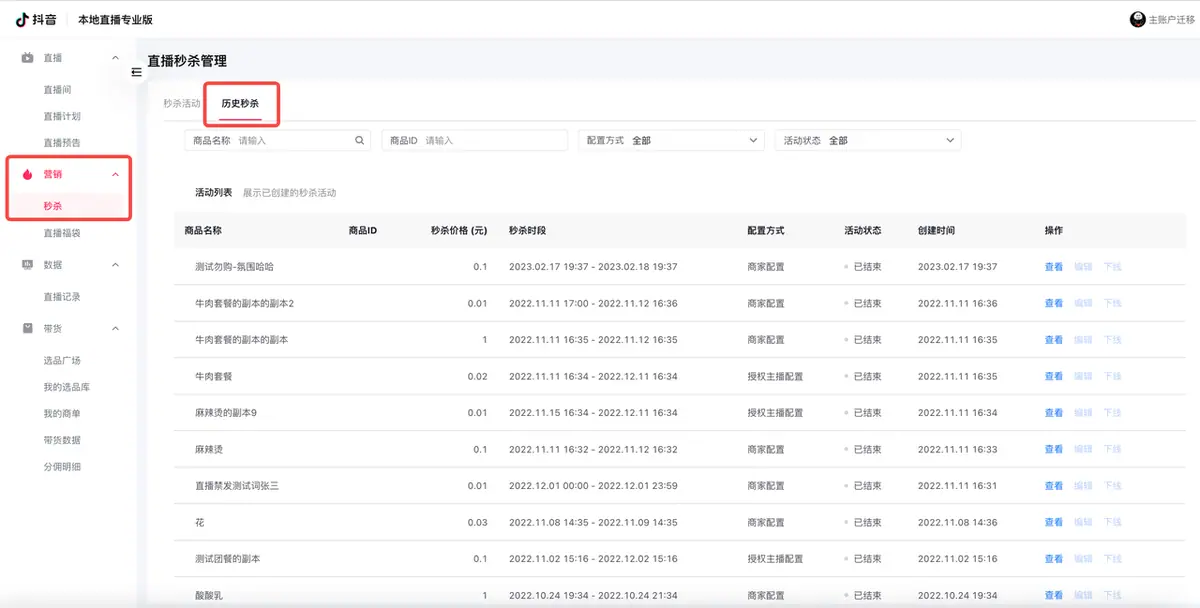This screenshot has height=608, width=1200.
Task: Click the account avatar icon
Action: tap(1137, 19)
